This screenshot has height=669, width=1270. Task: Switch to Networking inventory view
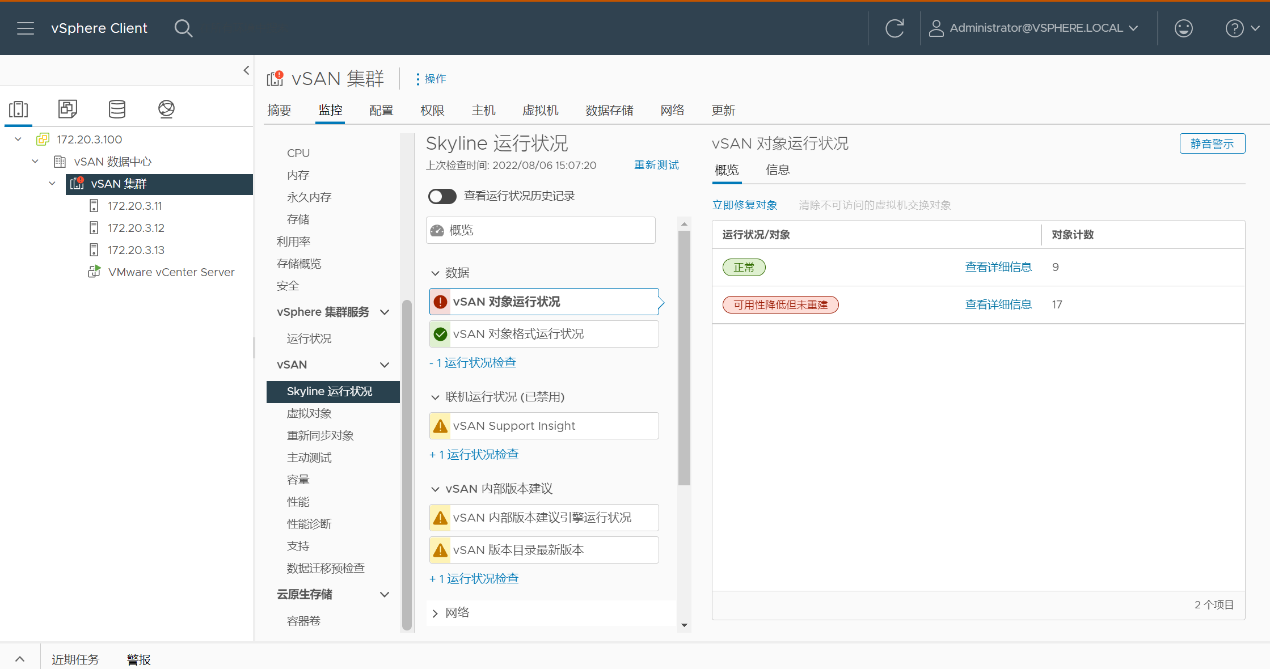(x=166, y=109)
